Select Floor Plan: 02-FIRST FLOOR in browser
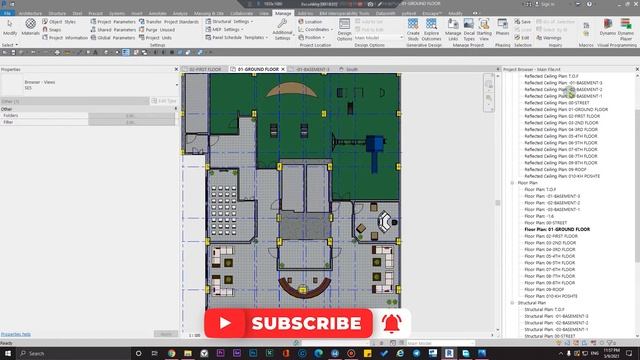This screenshot has height=360, width=640. click(551, 236)
